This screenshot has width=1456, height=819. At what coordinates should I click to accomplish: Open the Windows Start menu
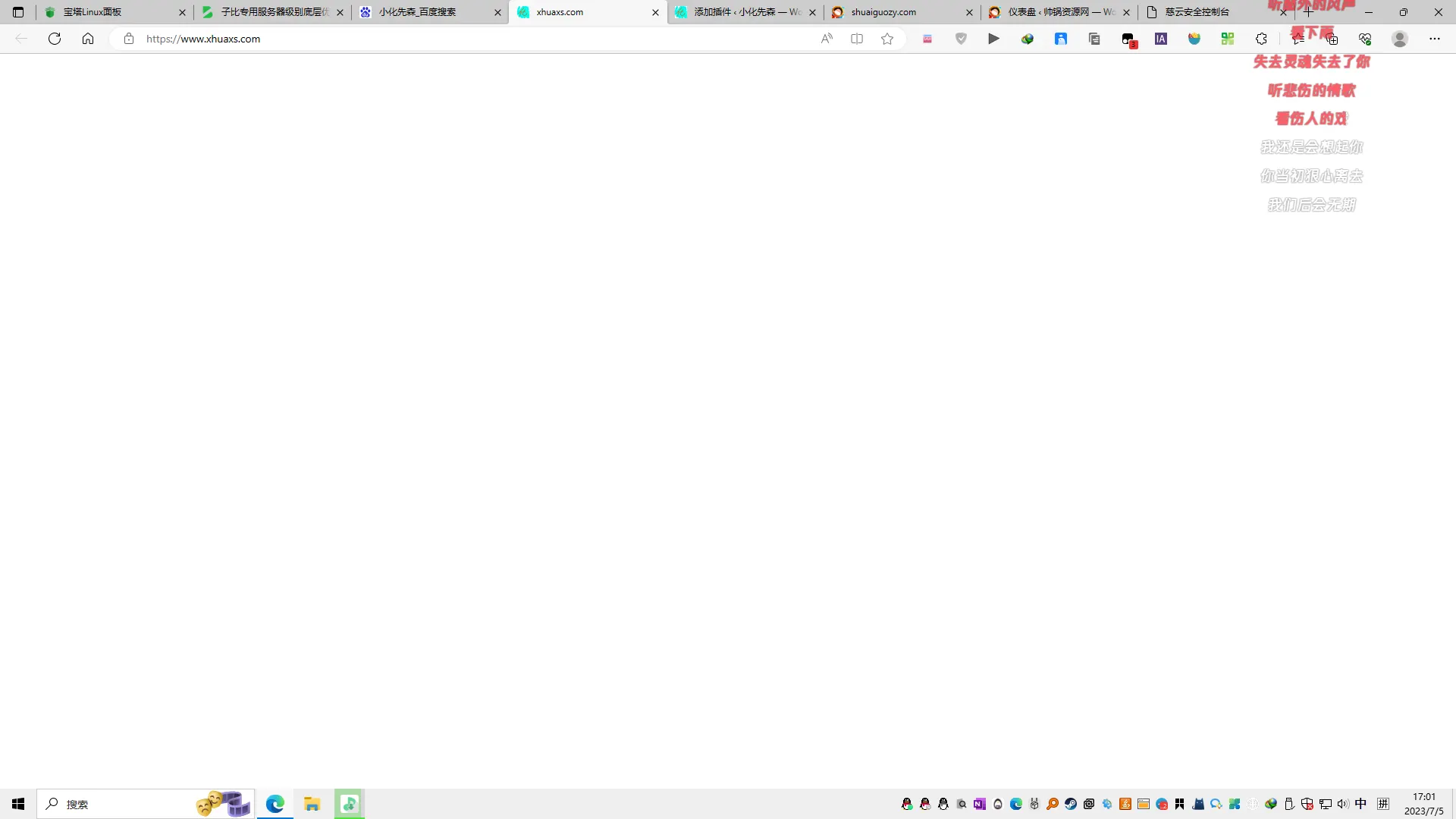(x=18, y=804)
